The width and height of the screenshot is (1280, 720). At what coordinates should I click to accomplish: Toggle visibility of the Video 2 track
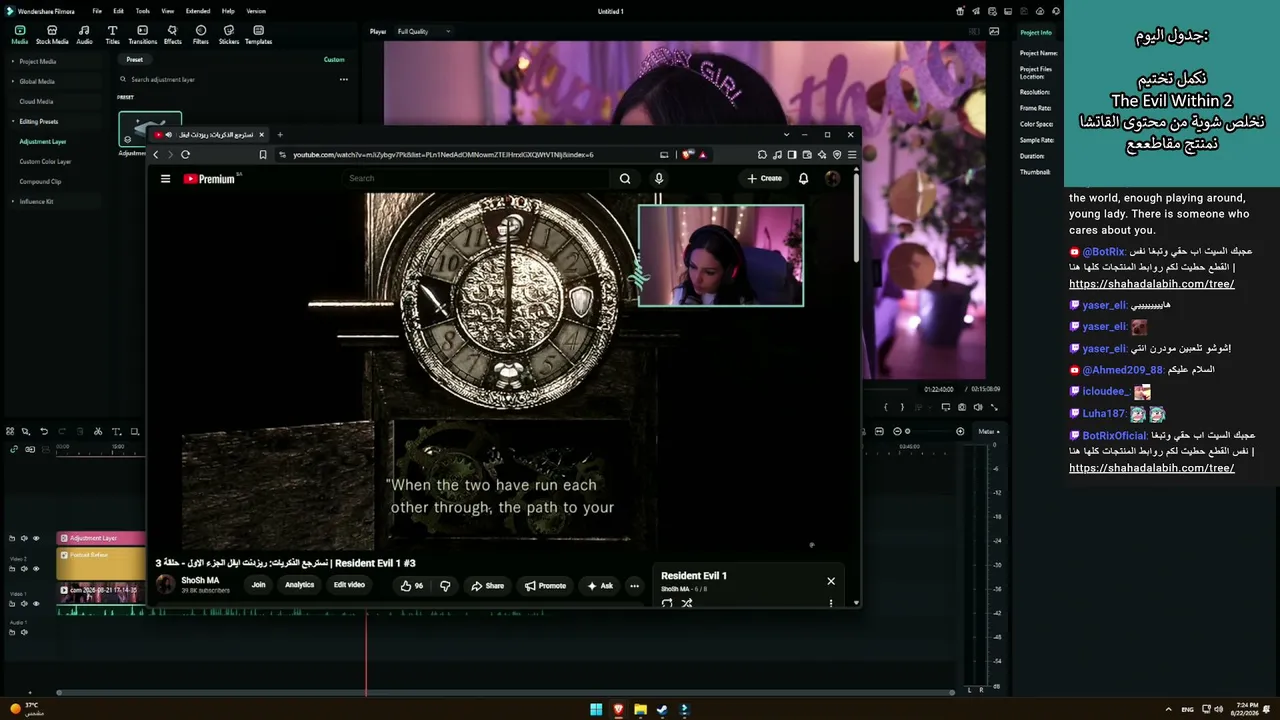pyautogui.click(x=36, y=569)
